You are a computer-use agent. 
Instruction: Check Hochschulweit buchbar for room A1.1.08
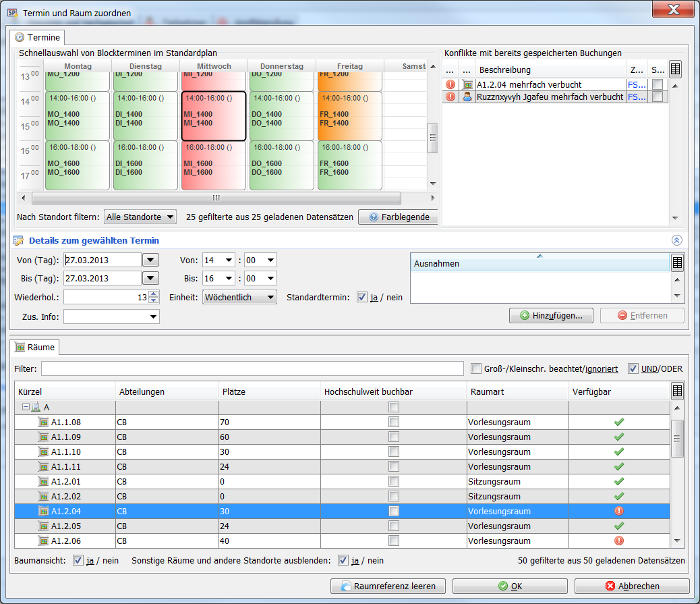click(393, 422)
